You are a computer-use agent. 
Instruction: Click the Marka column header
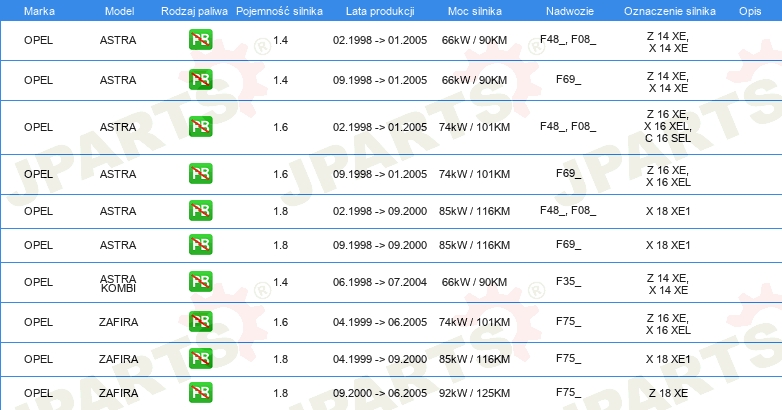click(x=39, y=11)
